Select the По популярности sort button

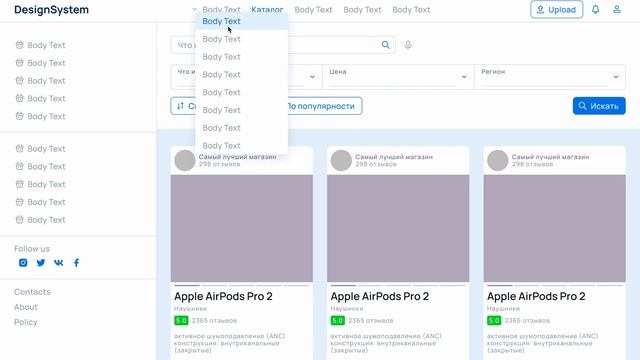pyautogui.click(x=320, y=106)
